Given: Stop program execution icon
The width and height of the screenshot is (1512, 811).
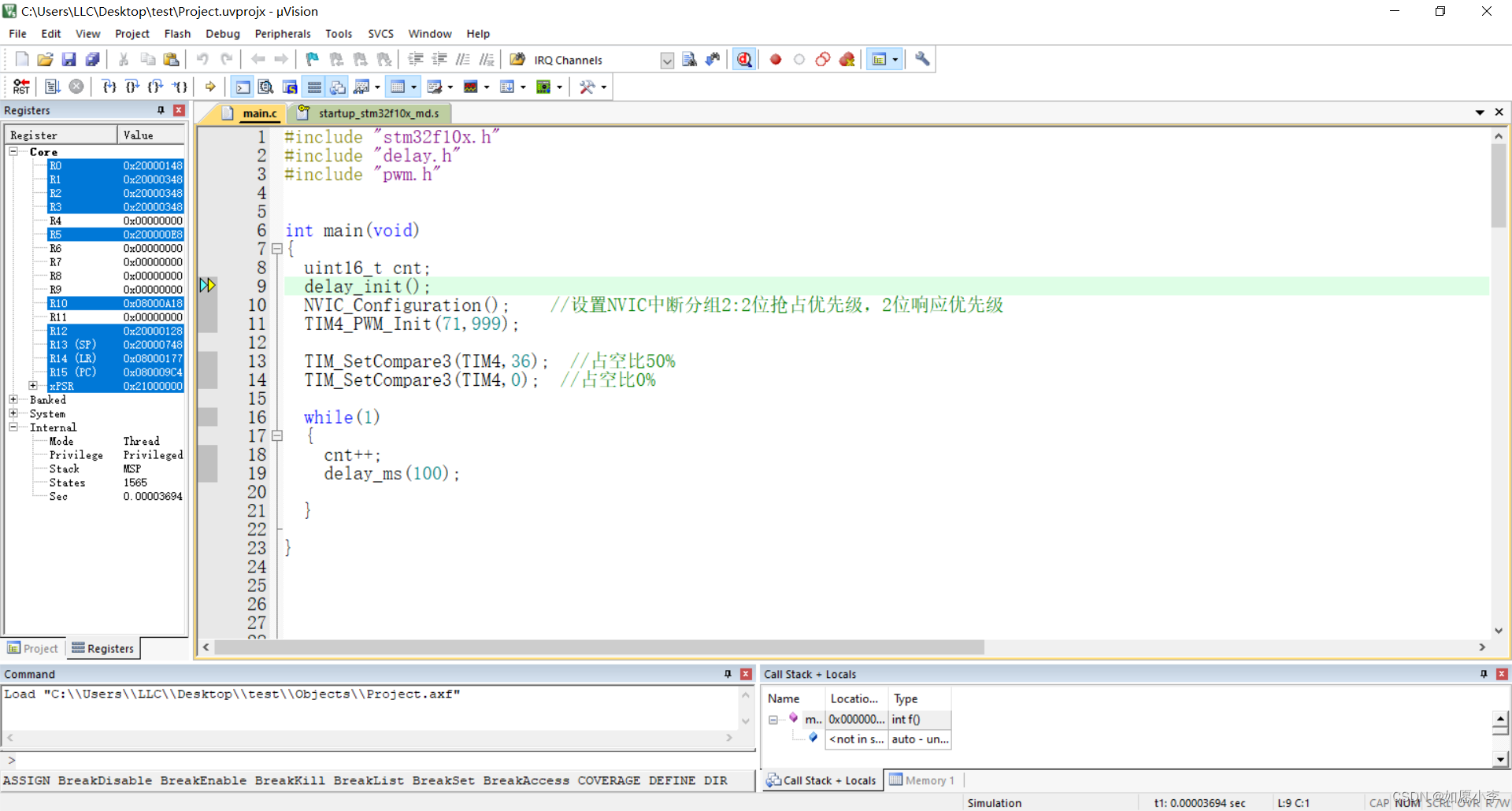Looking at the screenshot, I should (x=76, y=87).
